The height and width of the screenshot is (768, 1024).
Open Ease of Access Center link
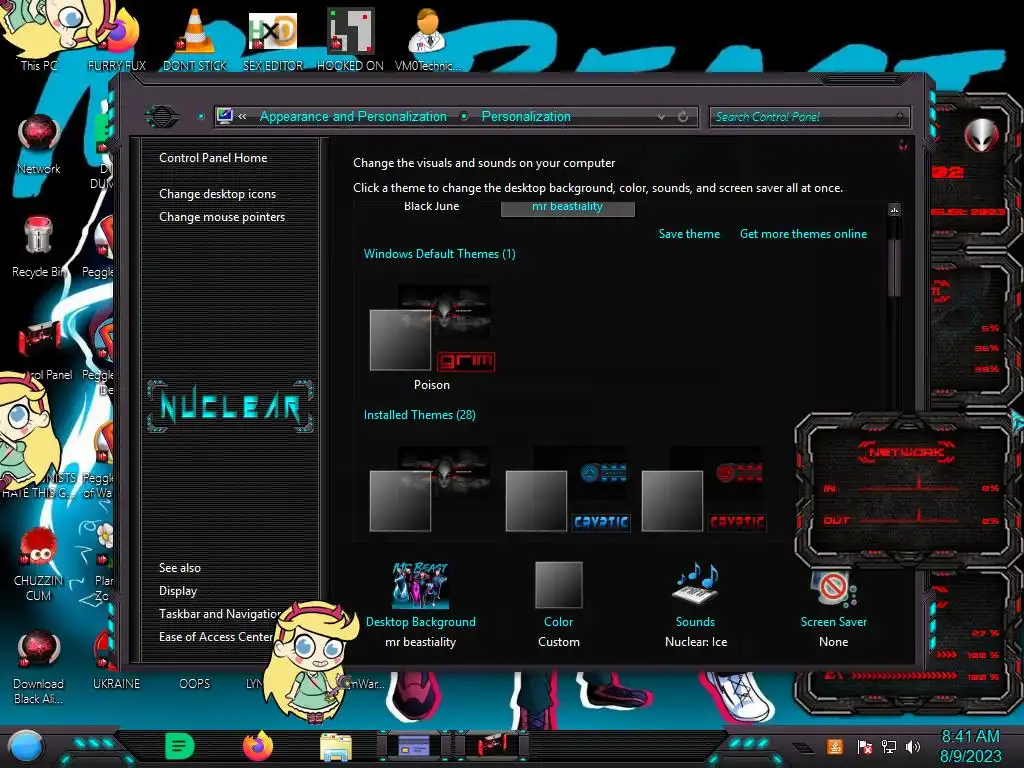point(216,637)
